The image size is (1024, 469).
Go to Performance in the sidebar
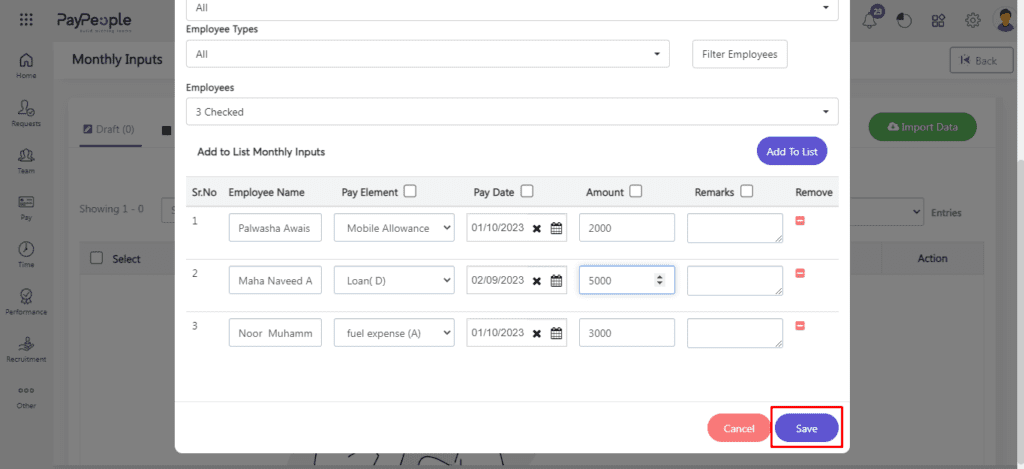coord(26,300)
